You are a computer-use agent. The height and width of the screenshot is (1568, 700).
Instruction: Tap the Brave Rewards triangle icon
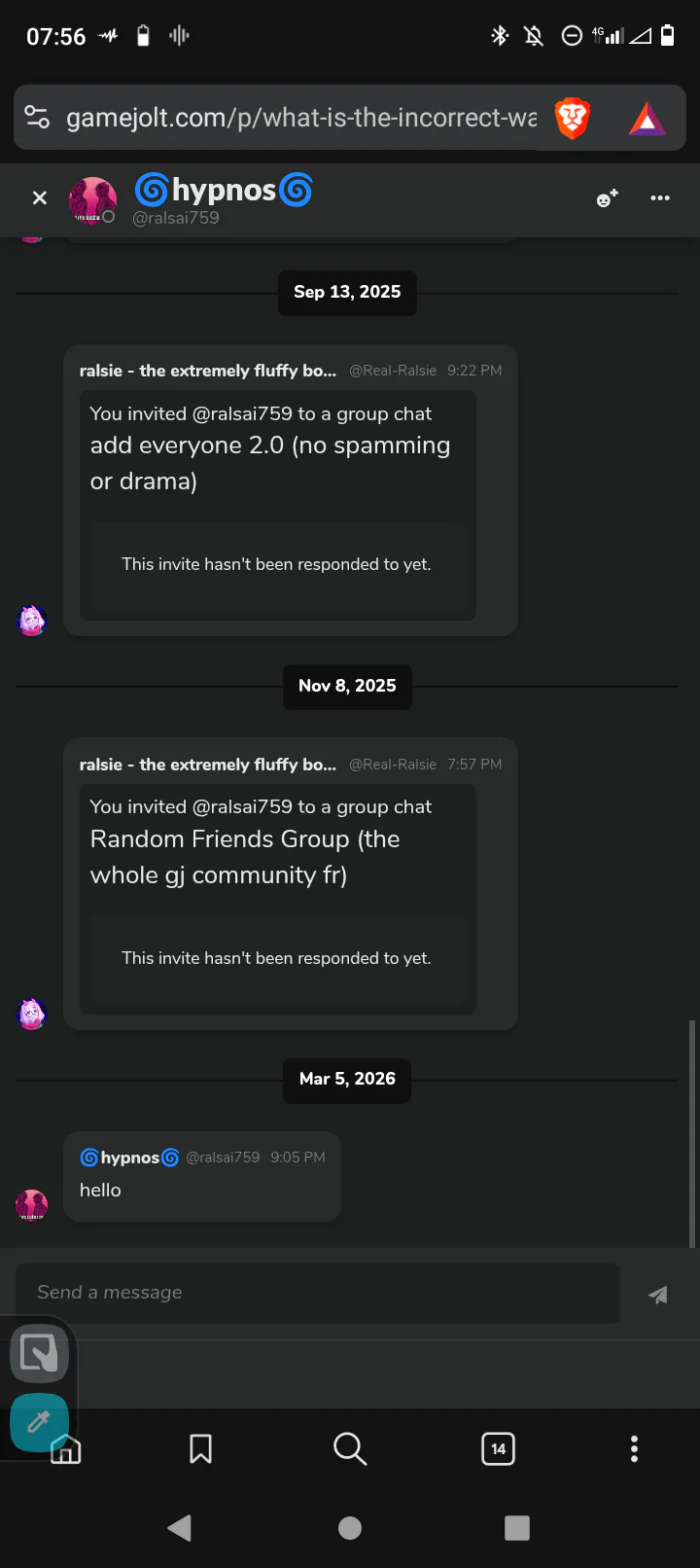(647, 119)
